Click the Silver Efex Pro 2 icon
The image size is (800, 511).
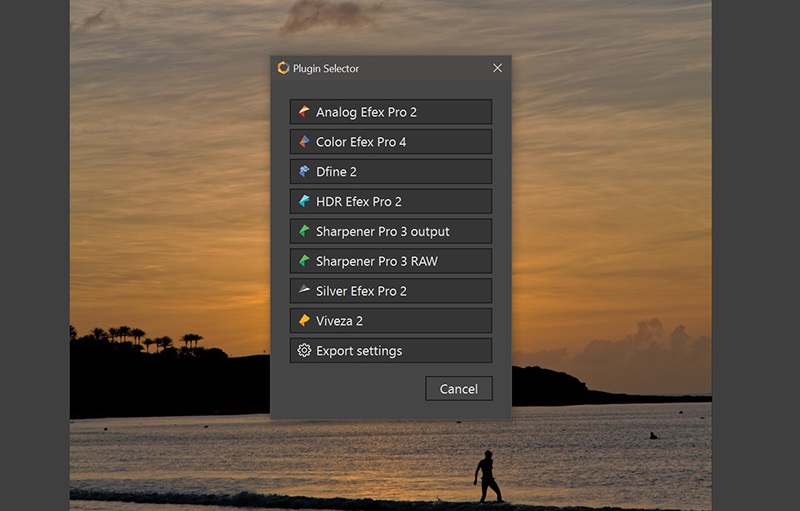(x=304, y=291)
